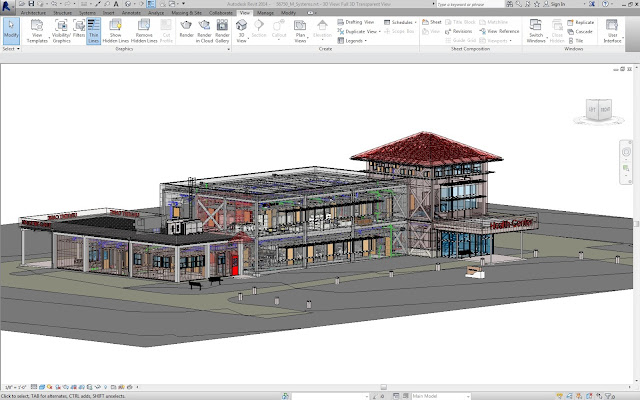The height and width of the screenshot is (400, 640).
Task: Switch to the Manage ribbon tab
Action: pos(265,13)
